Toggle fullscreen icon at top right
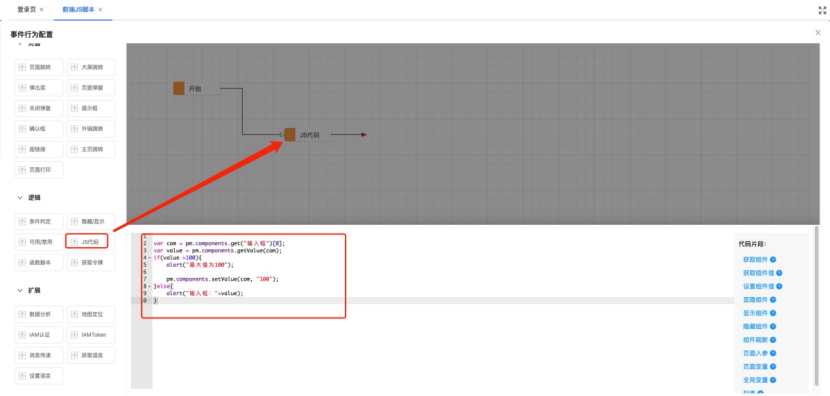 tap(822, 10)
